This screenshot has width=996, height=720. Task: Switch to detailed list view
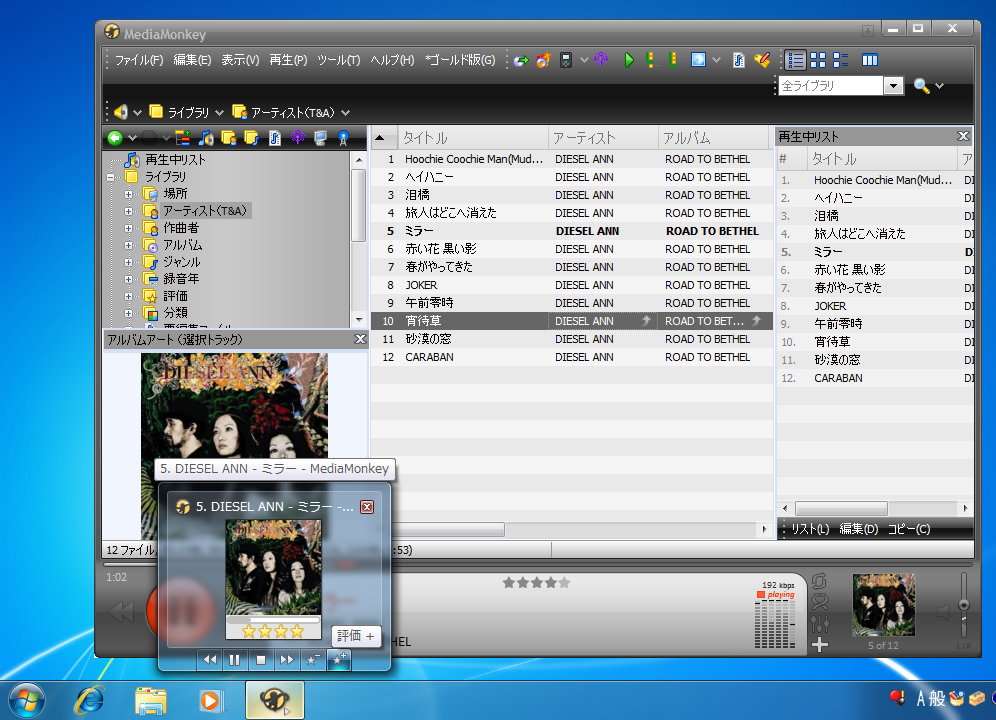795,60
